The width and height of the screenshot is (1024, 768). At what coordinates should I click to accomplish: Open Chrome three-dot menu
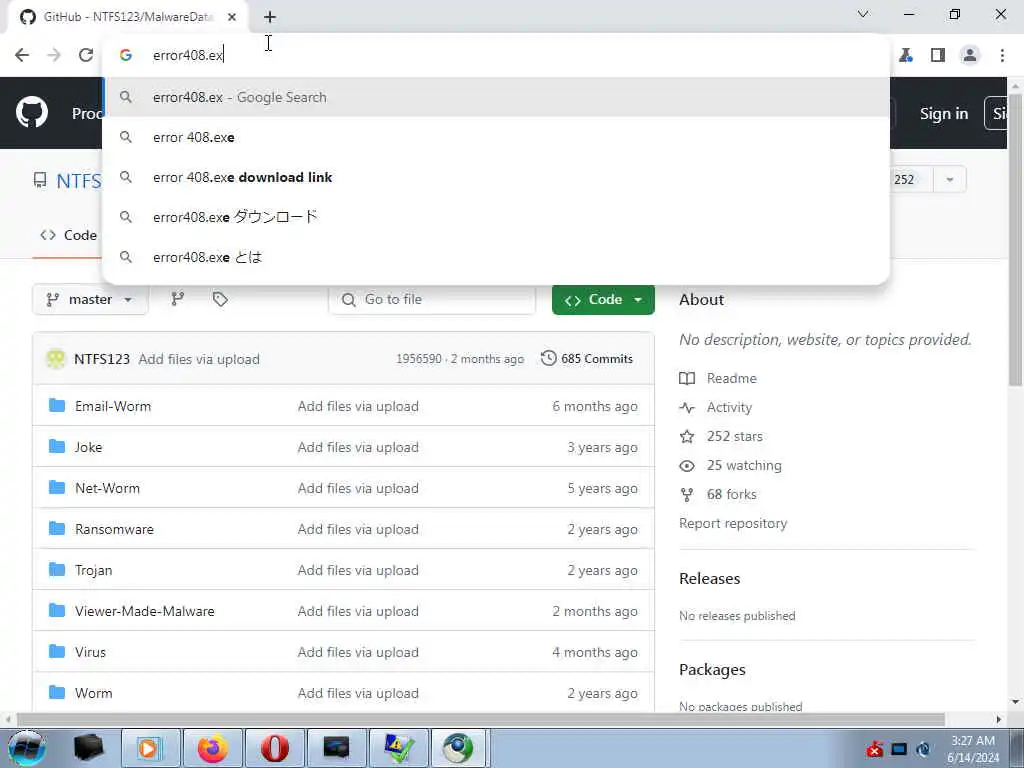coord(1002,55)
